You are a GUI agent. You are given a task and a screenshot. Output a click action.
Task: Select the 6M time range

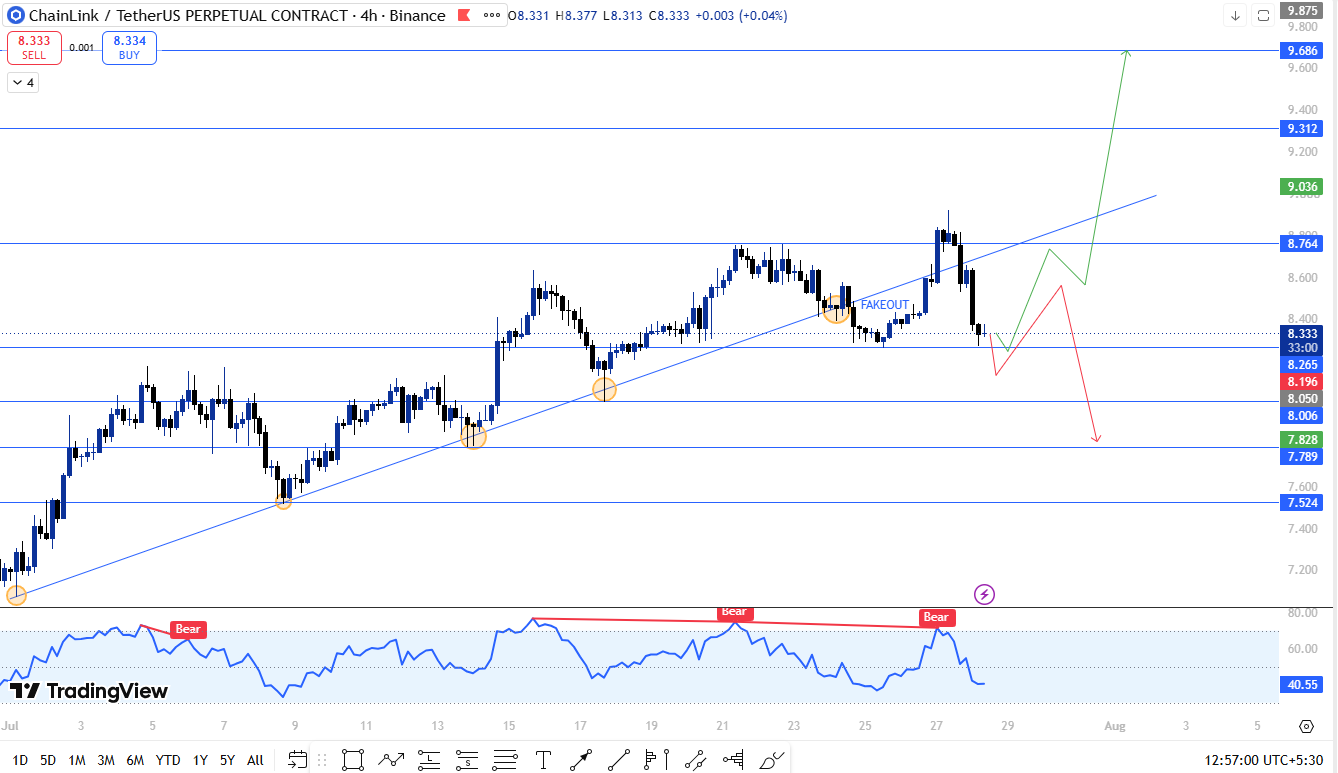point(135,760)
